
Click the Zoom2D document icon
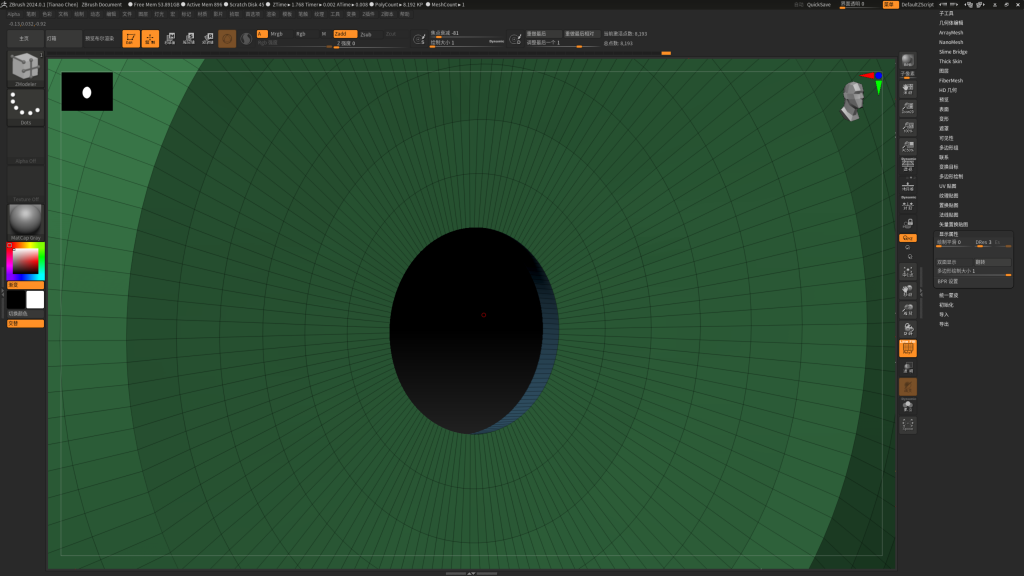point(908,108)
